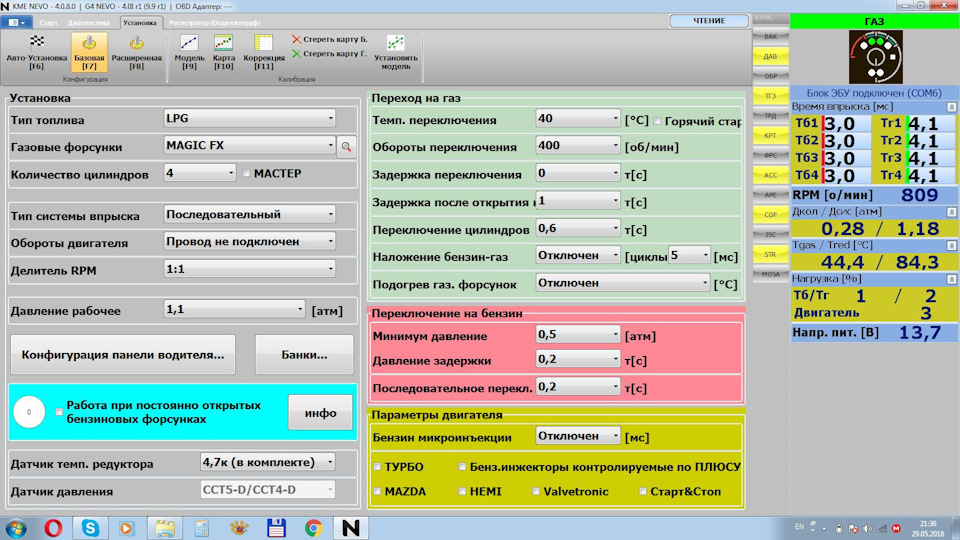Click the ВАК indicator in side strip
This screenshot has height=540, width=960.
tap(770, 37)
